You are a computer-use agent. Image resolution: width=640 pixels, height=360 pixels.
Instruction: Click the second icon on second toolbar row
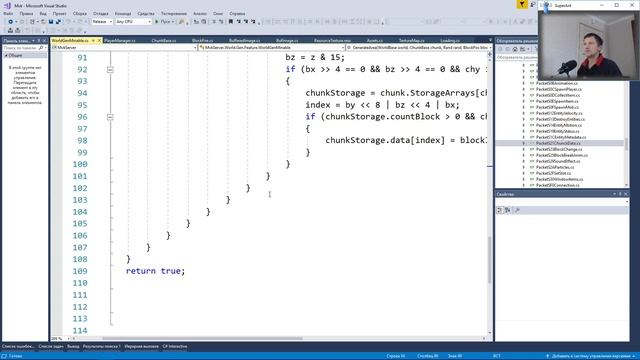coord(17,30)
